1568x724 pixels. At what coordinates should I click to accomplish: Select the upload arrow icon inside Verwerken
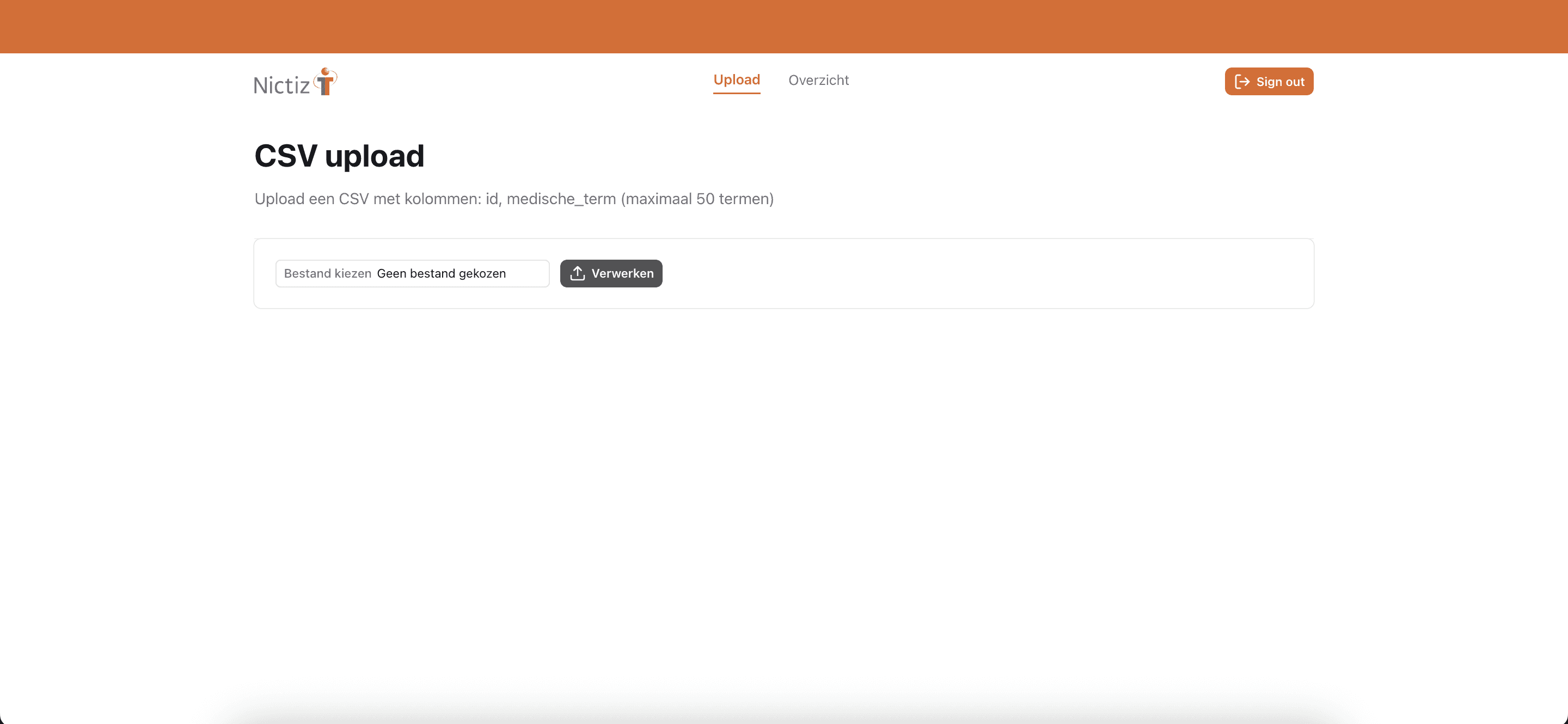point(577,273)
